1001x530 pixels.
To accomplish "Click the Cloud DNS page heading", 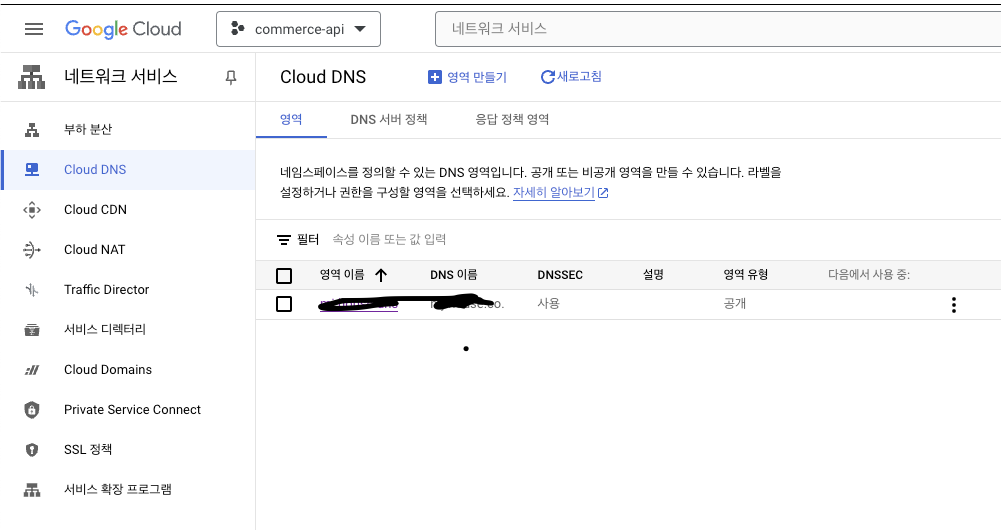I will pyautogui.click(x=323, y=77).
